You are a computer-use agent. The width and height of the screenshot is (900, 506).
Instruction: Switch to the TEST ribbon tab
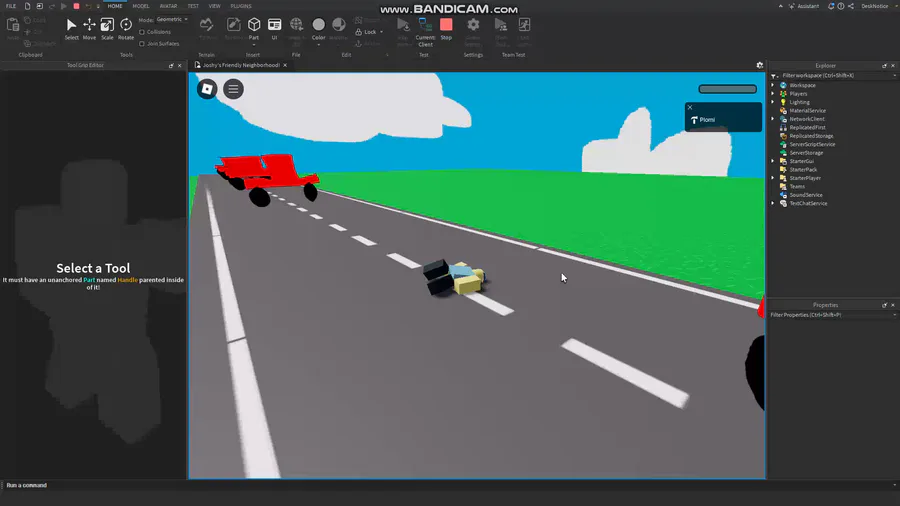[193, 6]
